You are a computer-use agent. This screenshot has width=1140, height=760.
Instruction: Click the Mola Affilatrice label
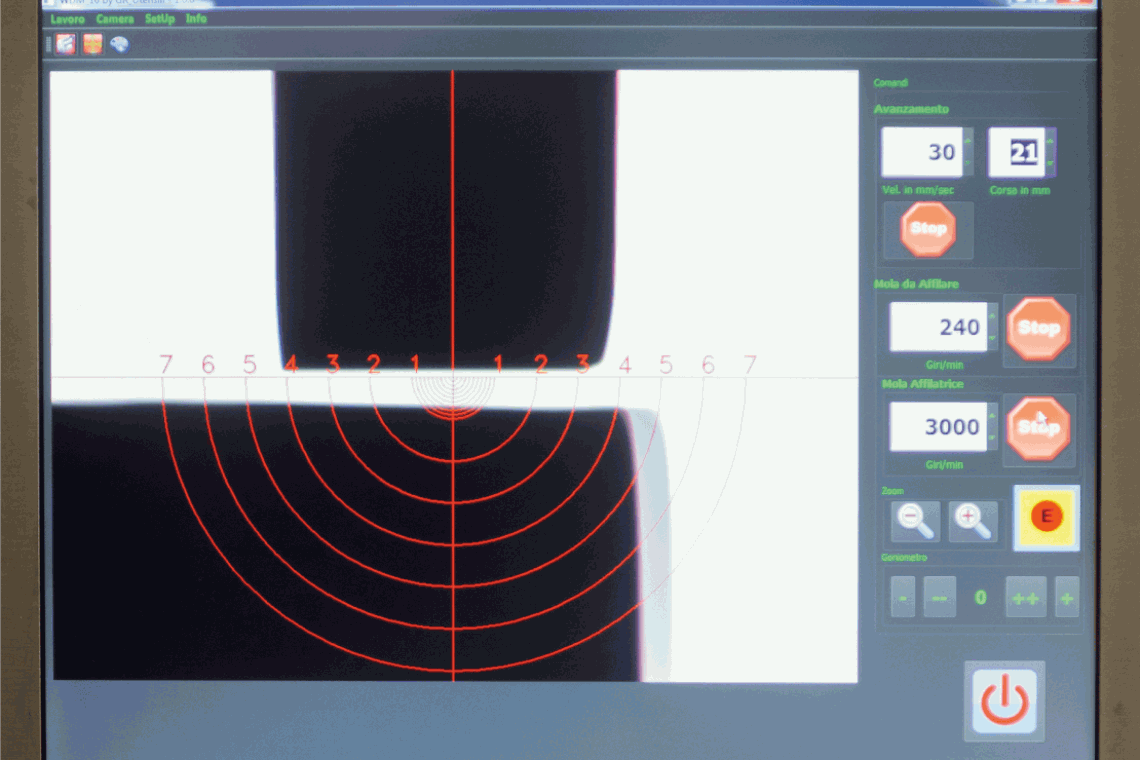(923, 384)
